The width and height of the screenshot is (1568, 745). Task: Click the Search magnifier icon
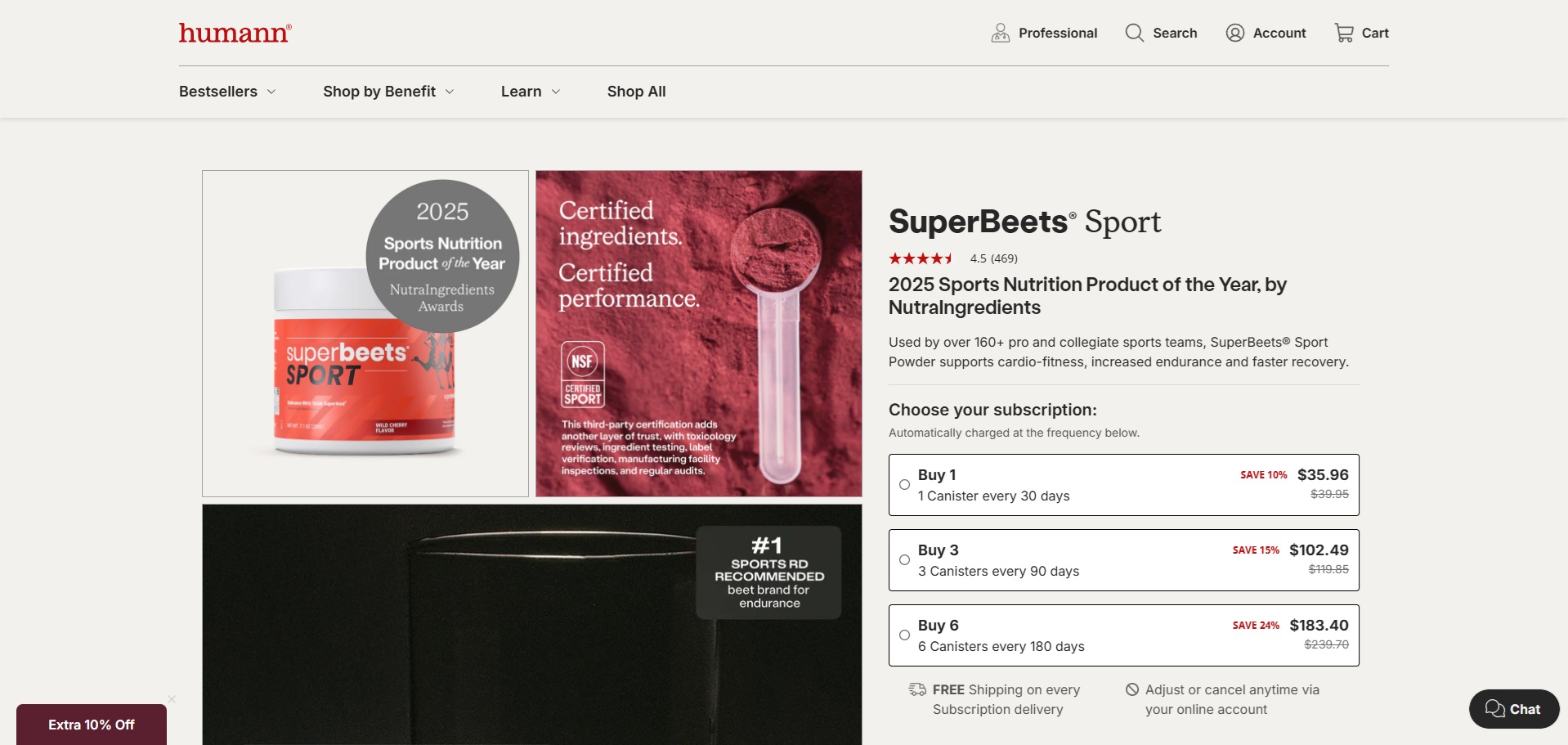pos(1134,33)
